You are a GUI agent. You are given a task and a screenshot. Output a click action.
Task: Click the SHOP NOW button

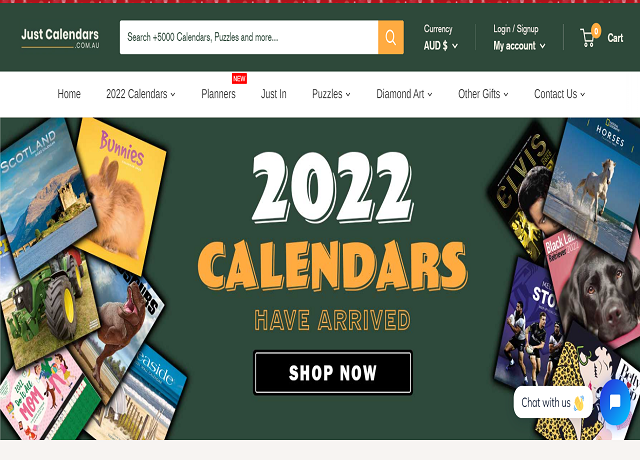click(333, 373)
